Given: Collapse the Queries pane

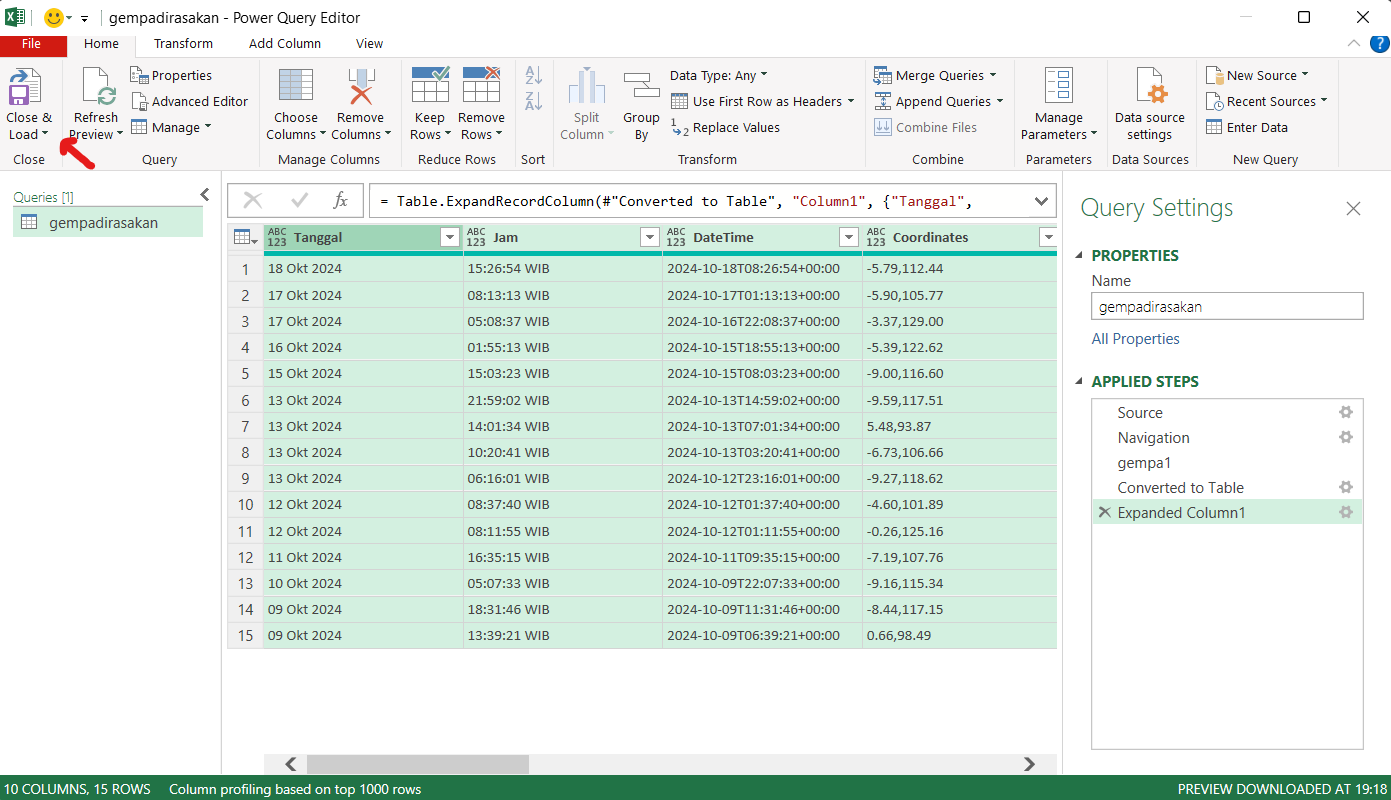Looking at the screenshot, I should [x=205, y=194].
